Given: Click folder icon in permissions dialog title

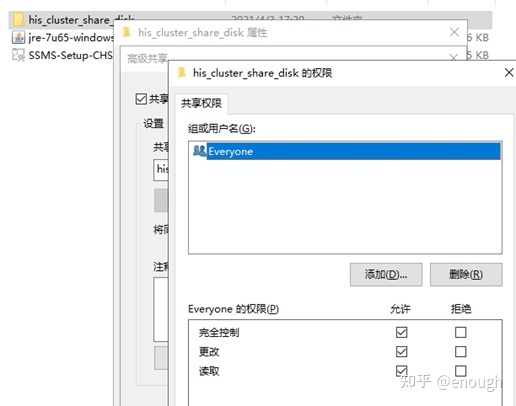Looking at the screenshot, I should (182, 72).
